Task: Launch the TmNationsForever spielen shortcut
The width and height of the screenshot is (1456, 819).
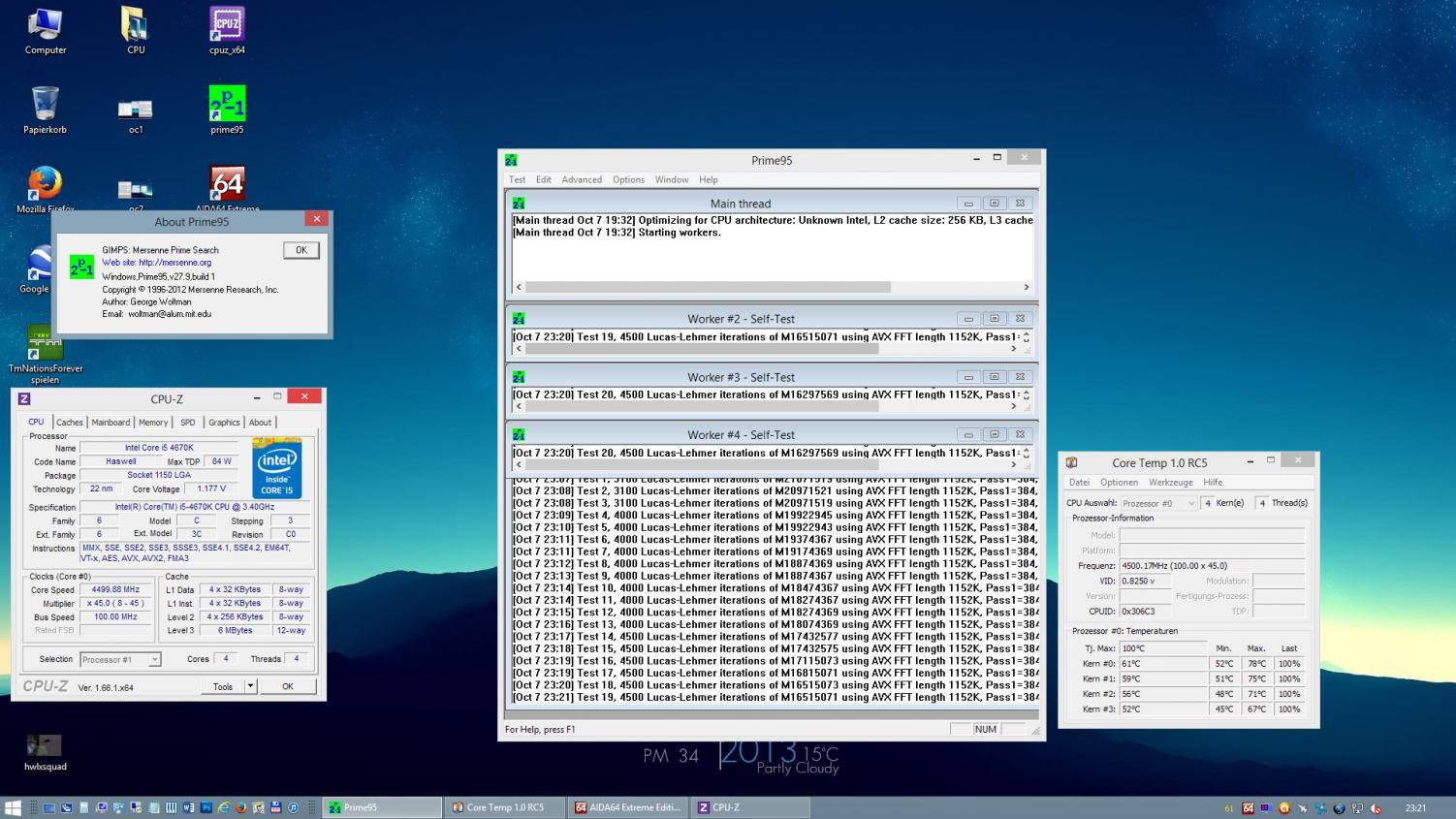Action: [46, 354]
